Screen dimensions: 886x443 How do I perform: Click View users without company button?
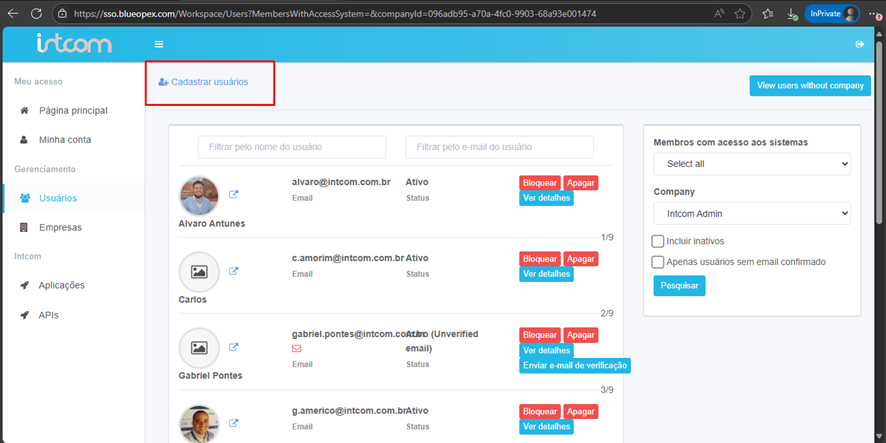(x=810, y=86)
